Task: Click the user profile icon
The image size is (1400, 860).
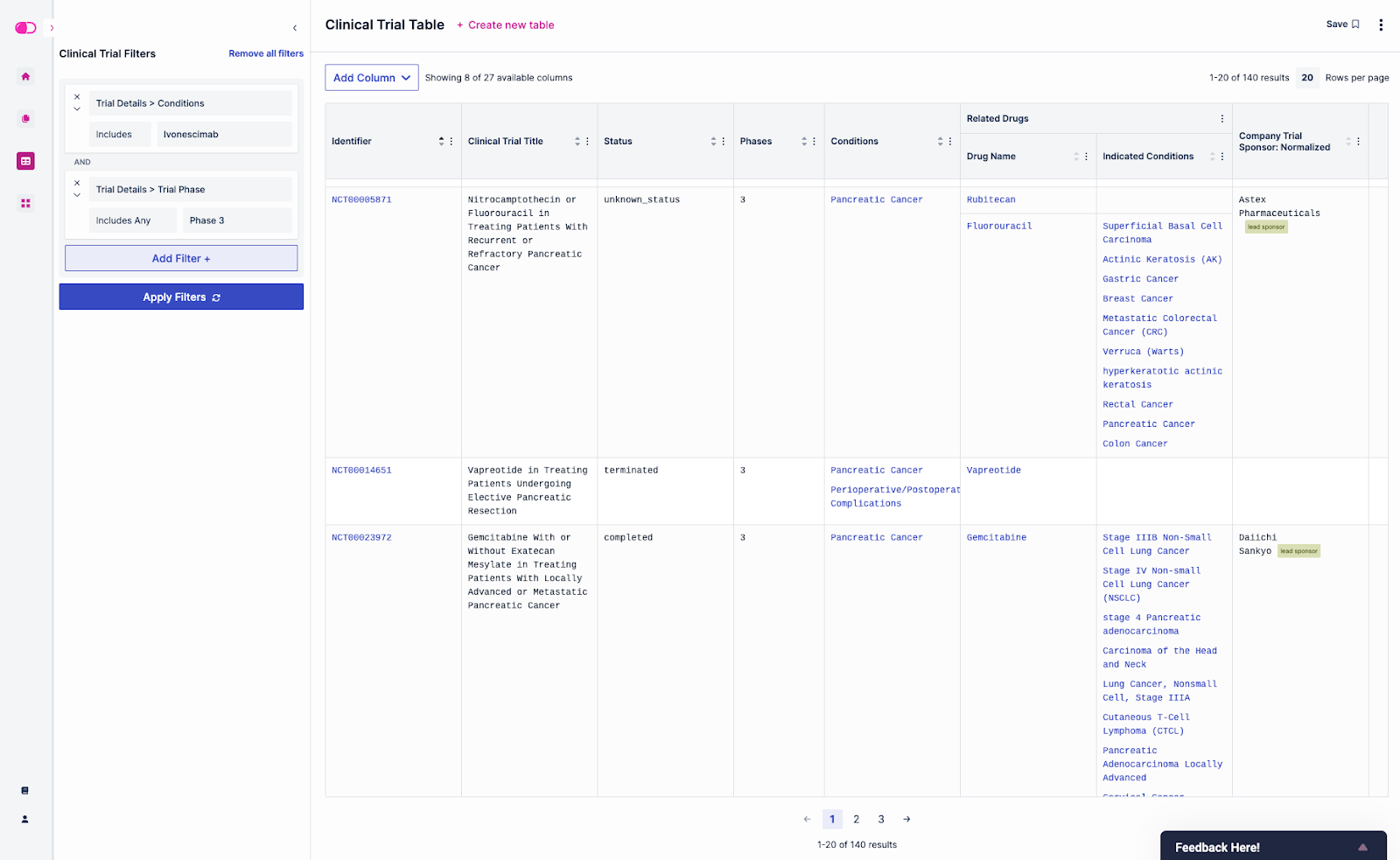Action: (24, 820)
